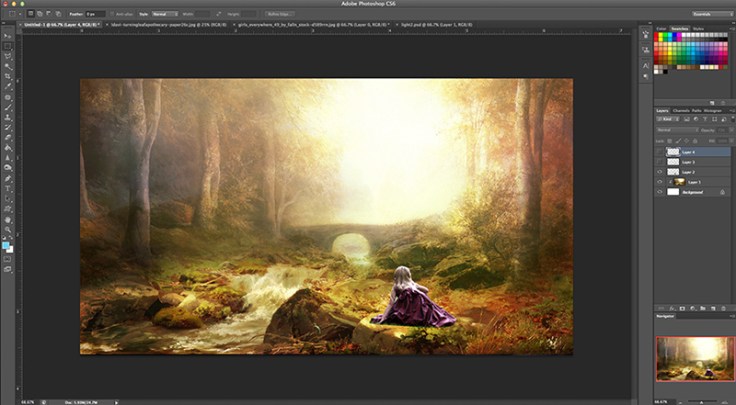Select the Rectangular Marquee tool

[8, 46]
